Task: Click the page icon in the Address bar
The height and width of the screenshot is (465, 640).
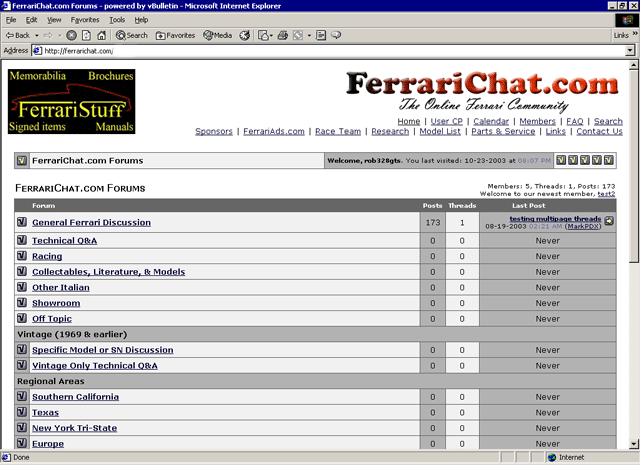Action: coord(37,51)
